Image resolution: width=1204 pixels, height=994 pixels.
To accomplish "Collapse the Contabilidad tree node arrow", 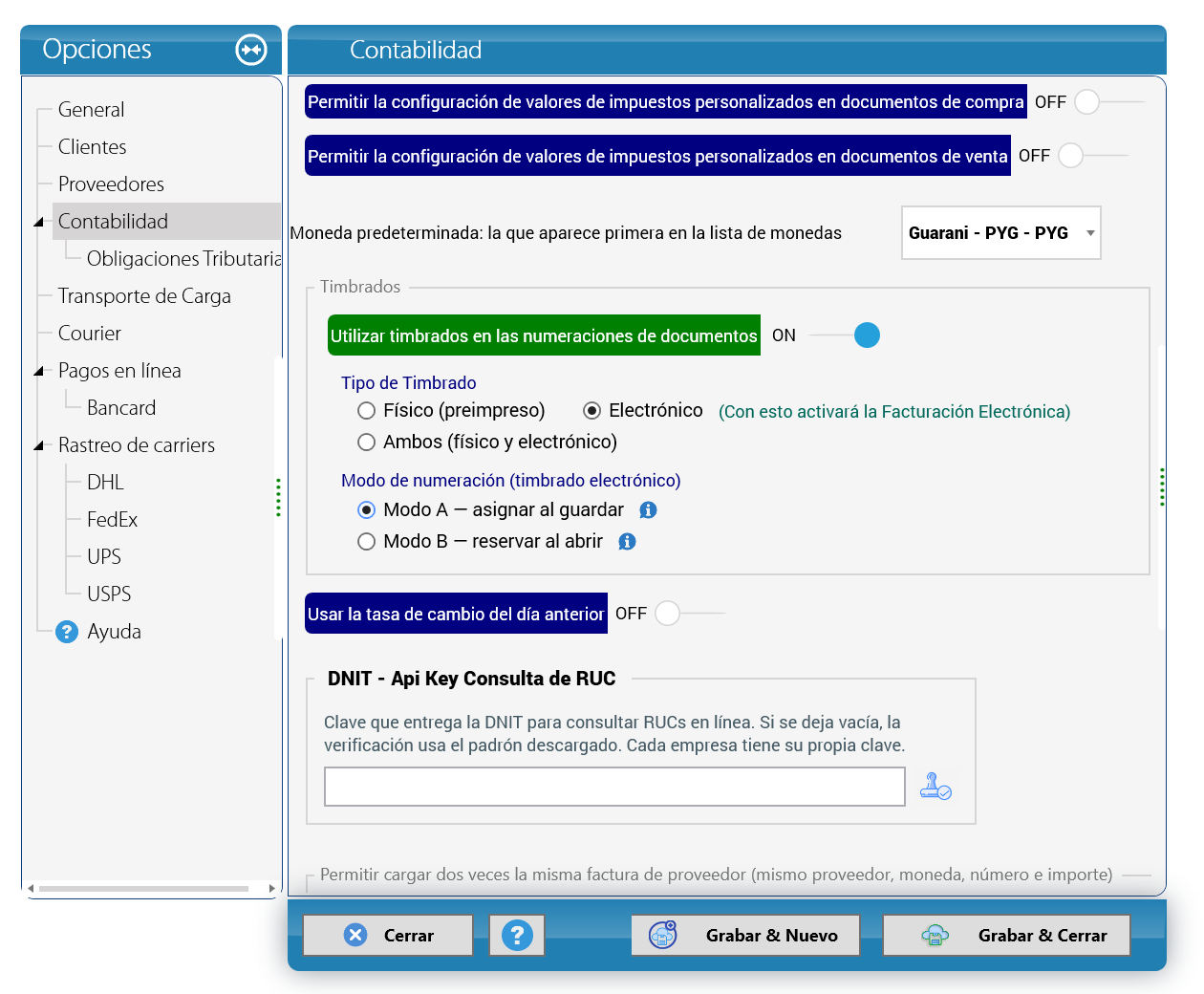I will coord(39,222).
